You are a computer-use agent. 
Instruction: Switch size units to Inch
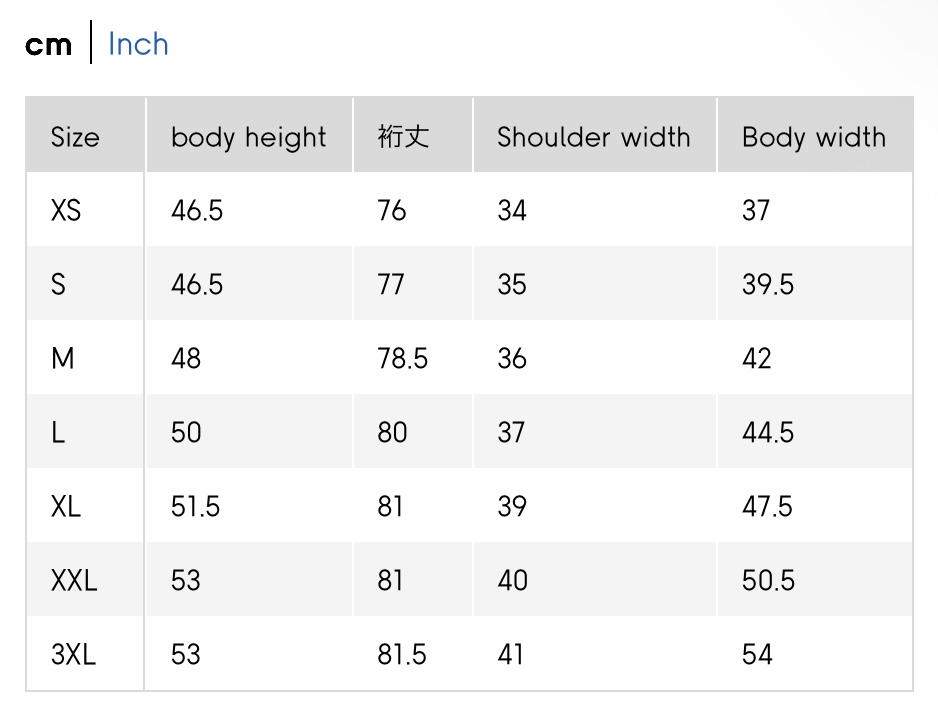(138, 45)
